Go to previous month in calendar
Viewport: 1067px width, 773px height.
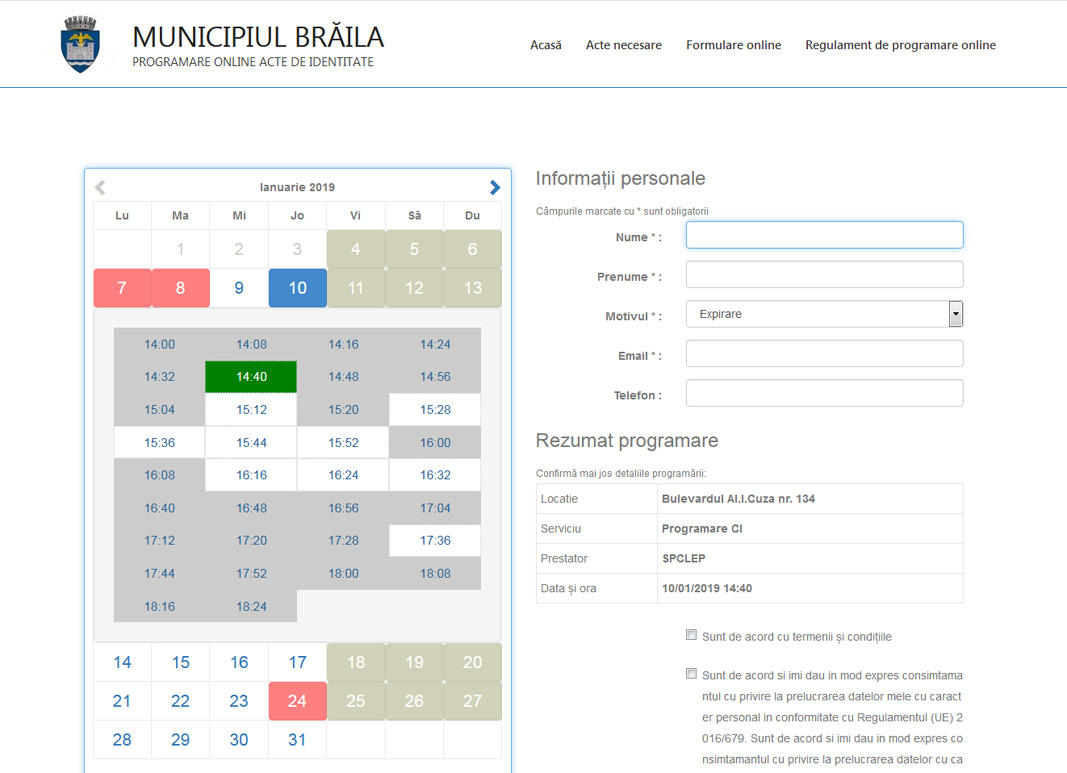pos(100,187)
